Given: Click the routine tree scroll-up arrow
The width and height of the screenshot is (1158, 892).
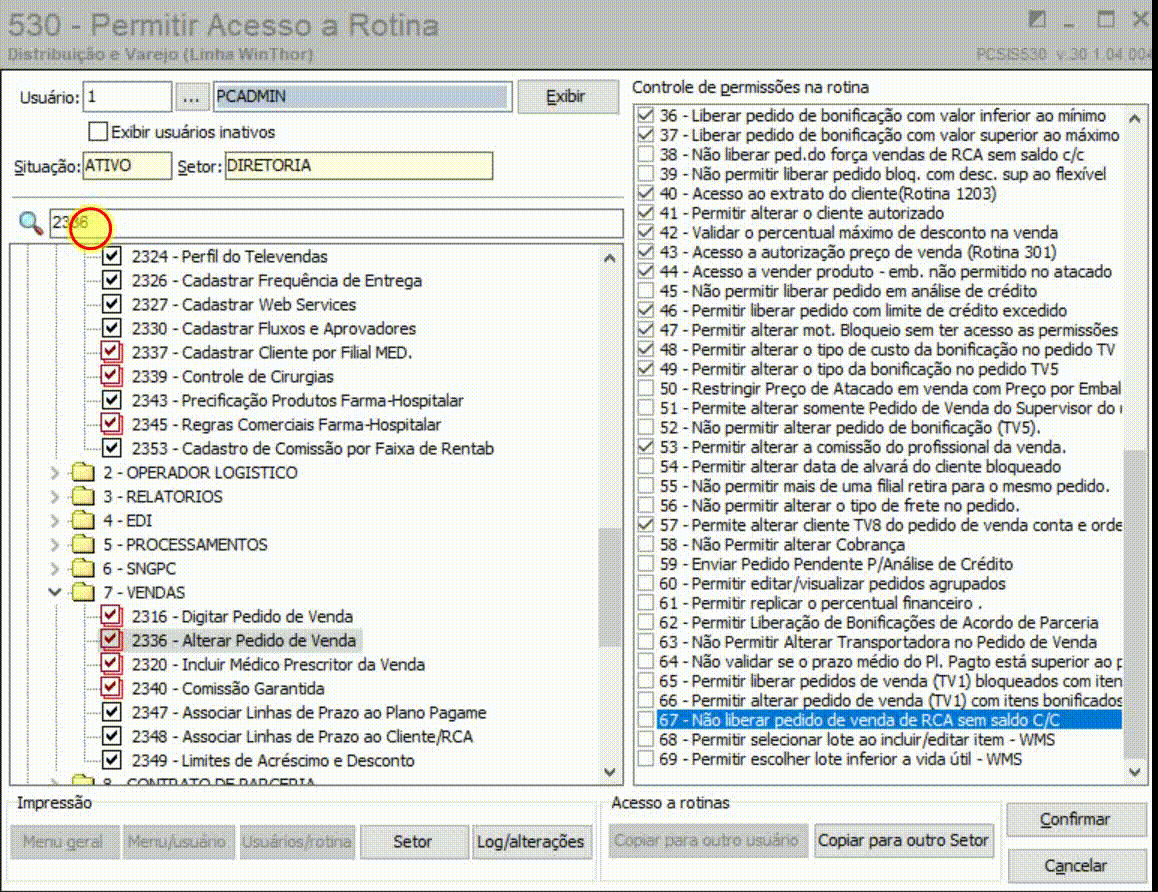Looking at the screenshot, I should [609, 258].
